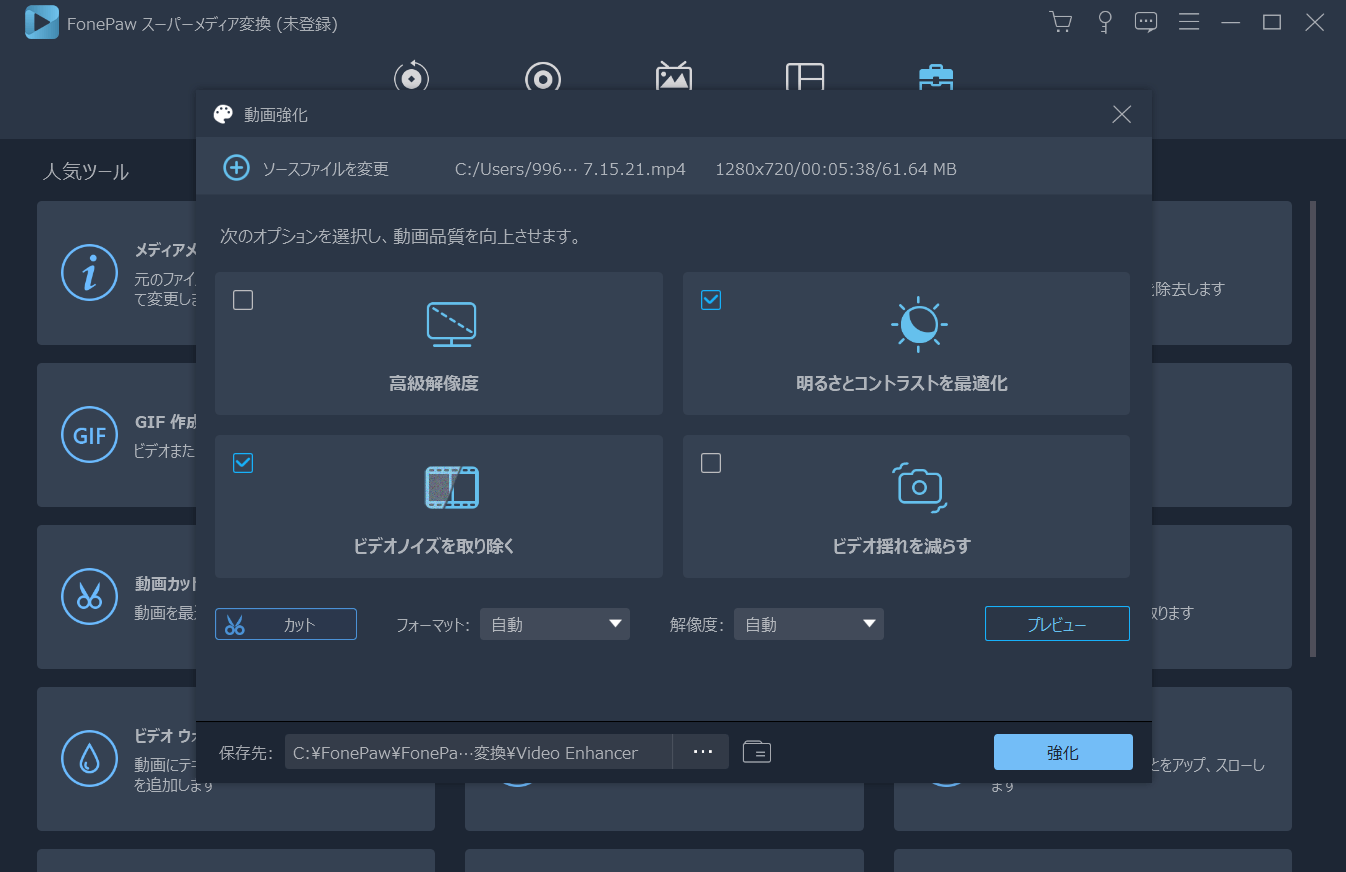Screen dimensions: 1346x872
Task: Enable the 高級解像度 checkbox
Action: click(243, 300)
